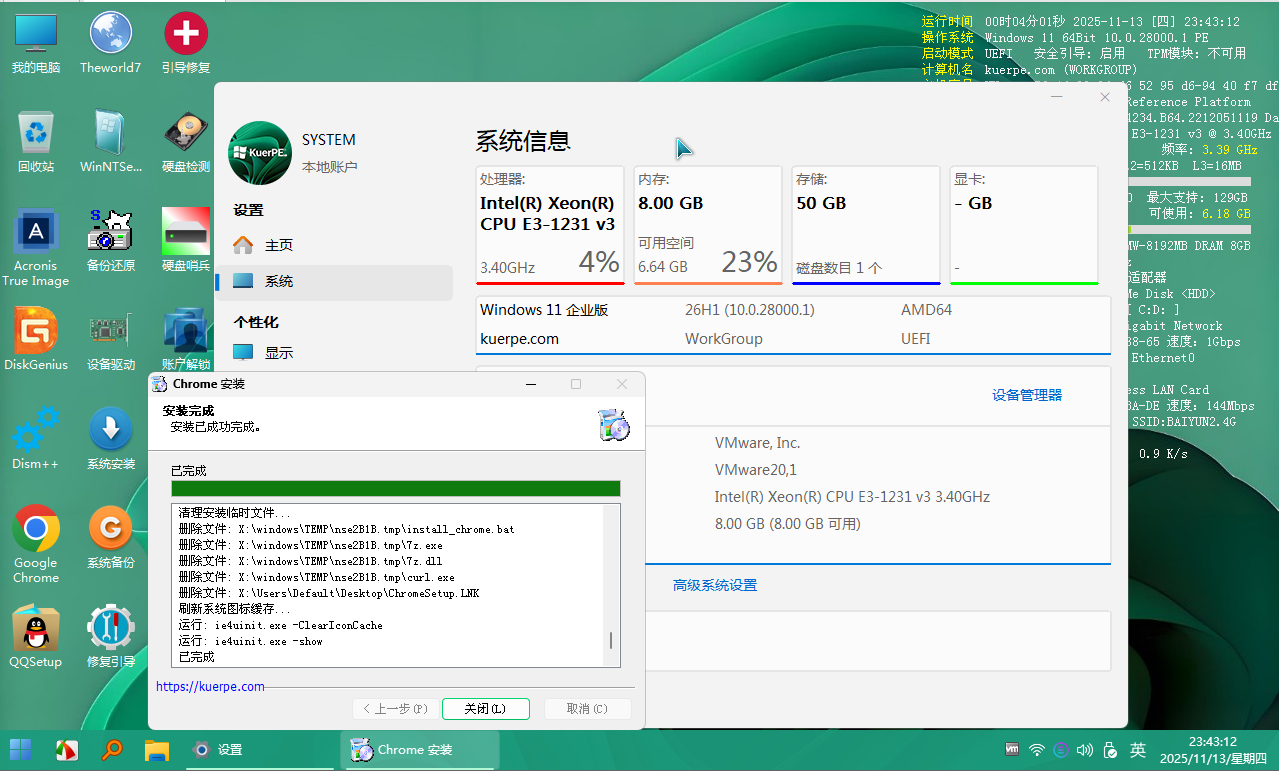Click the https://kuerpe.com link in installer
Screen dimensions: 1279x771
[x=210, y=687]
